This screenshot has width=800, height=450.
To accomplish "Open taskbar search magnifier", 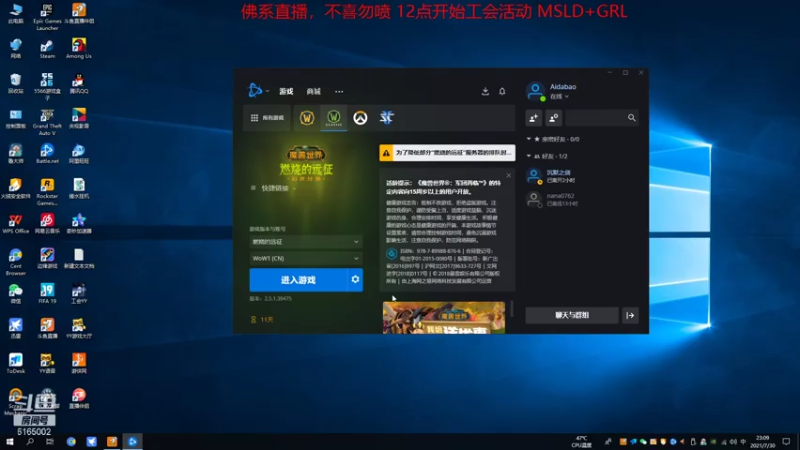I will 30,441.
